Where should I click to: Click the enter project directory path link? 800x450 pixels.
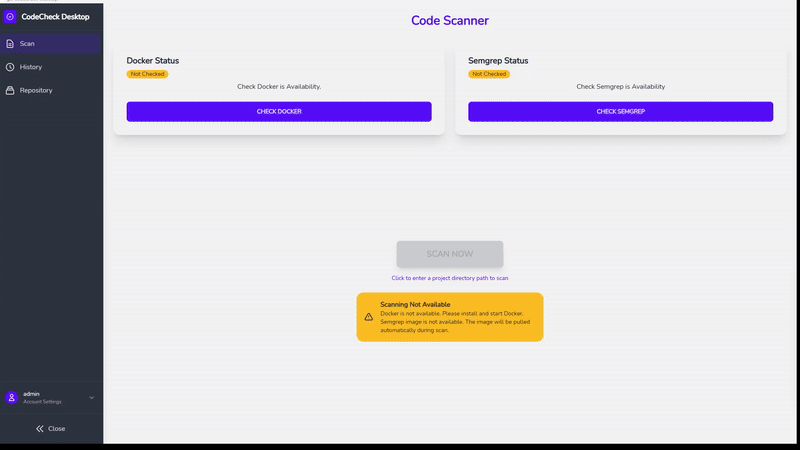pos(449,278)
